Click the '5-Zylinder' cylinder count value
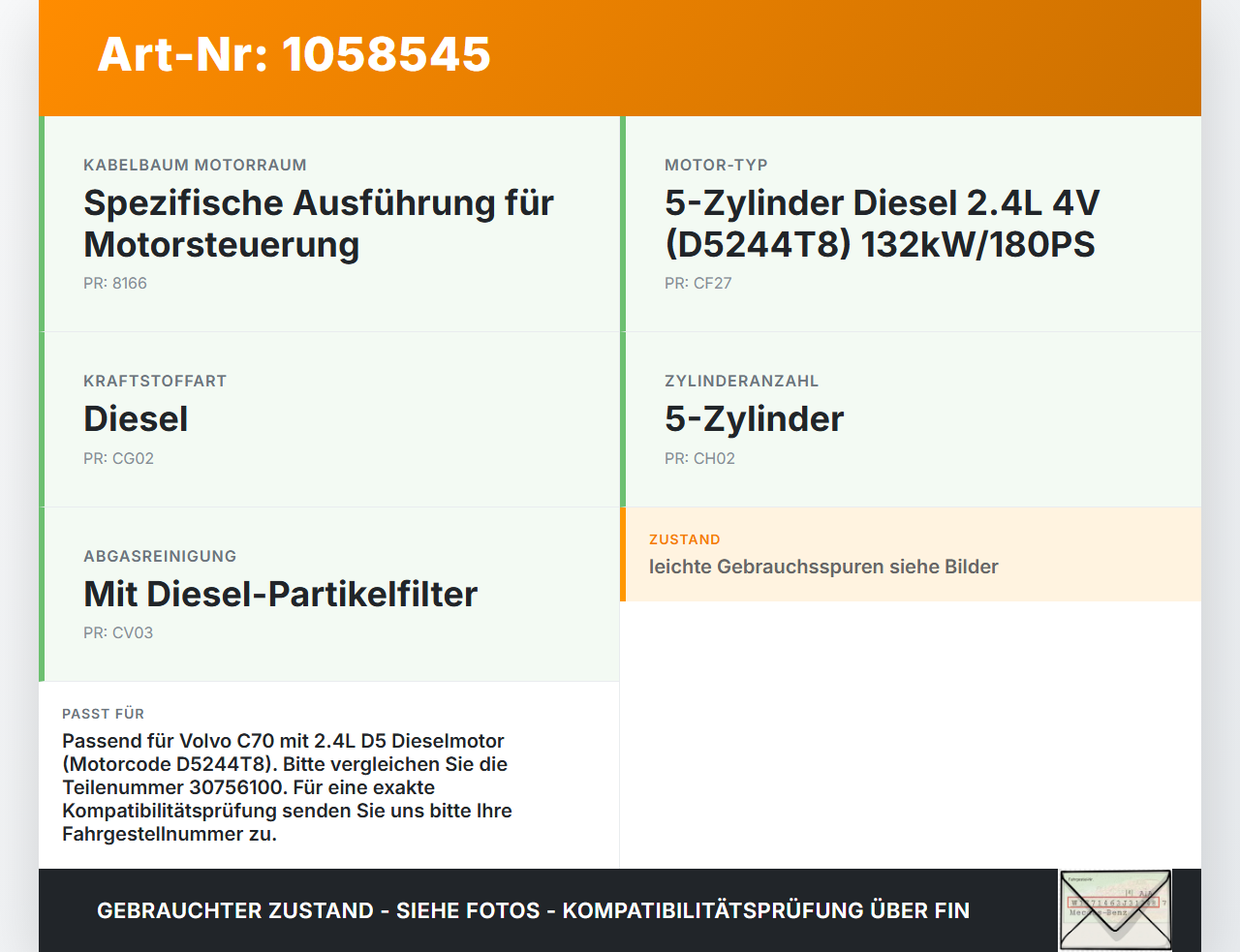The width and height of the screenshot is (1240, 952). tap(754, 418)
